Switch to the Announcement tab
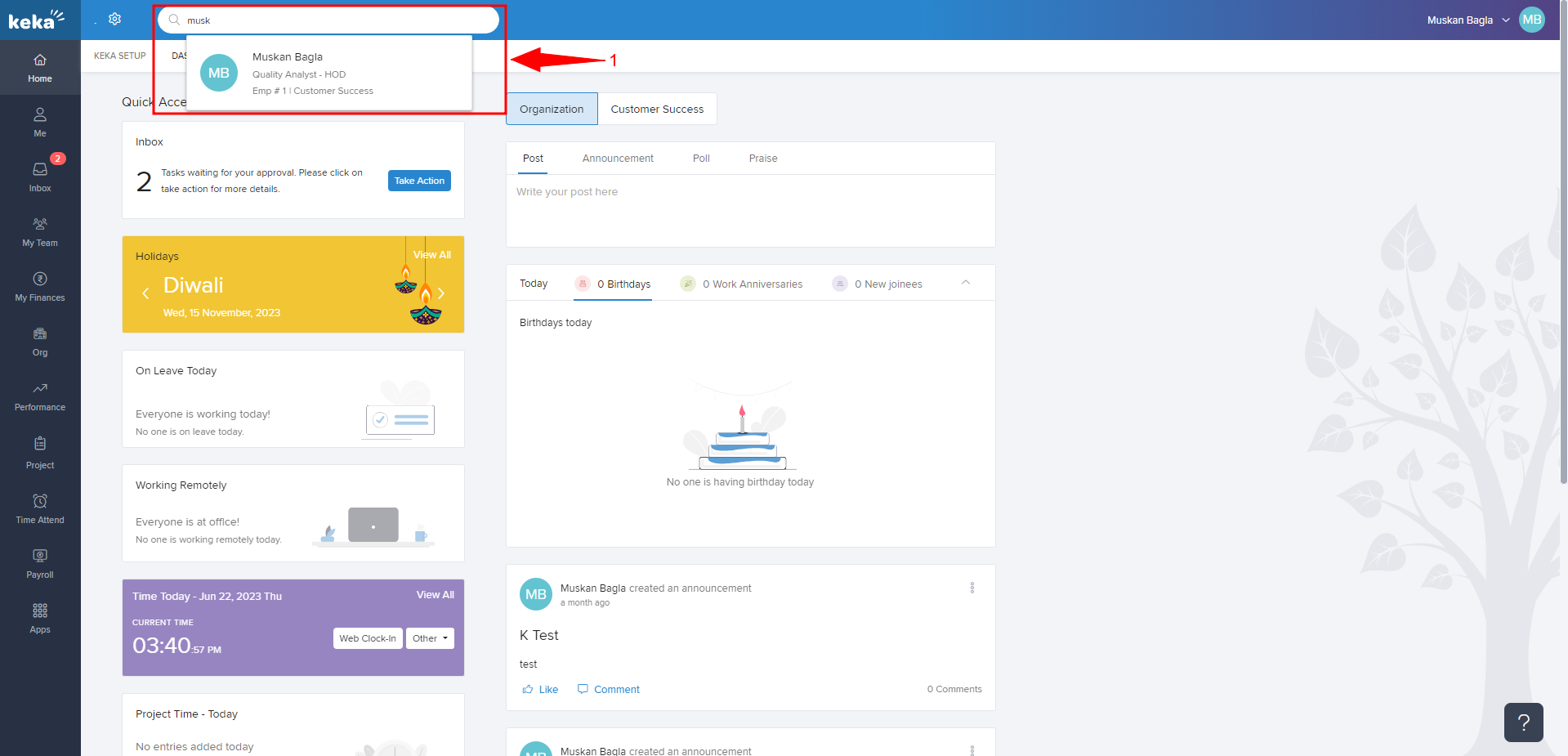 point(618,159)
